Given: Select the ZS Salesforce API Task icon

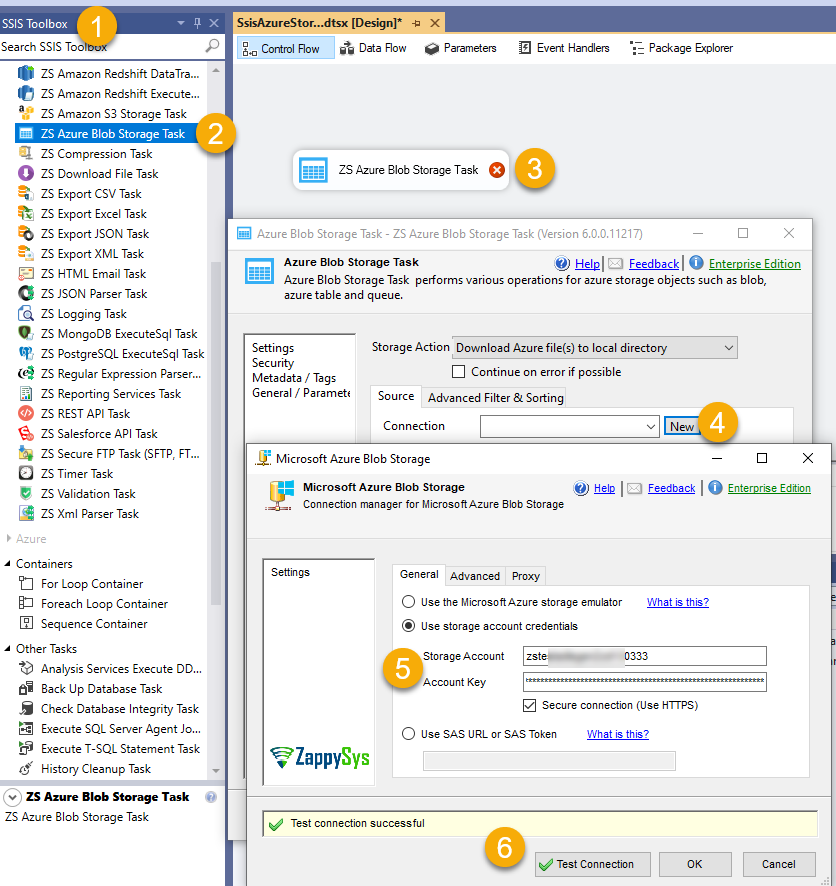Looking at the screenshot, I should coord(26,434).
